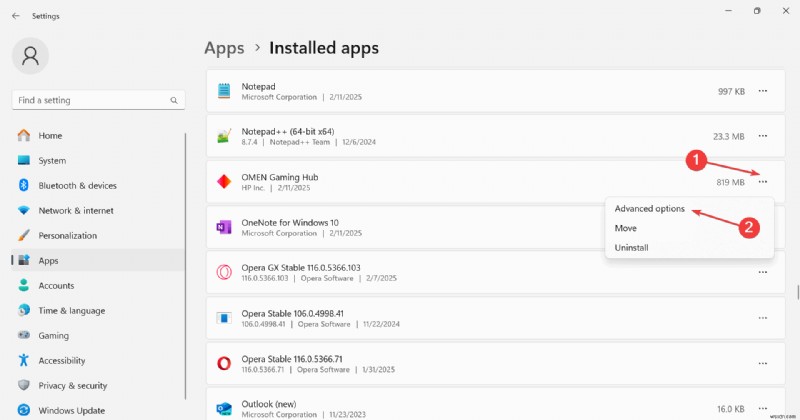Go to Bluetooth & devices
Viewport: 800px width, 420px height.
coord(98,186)
